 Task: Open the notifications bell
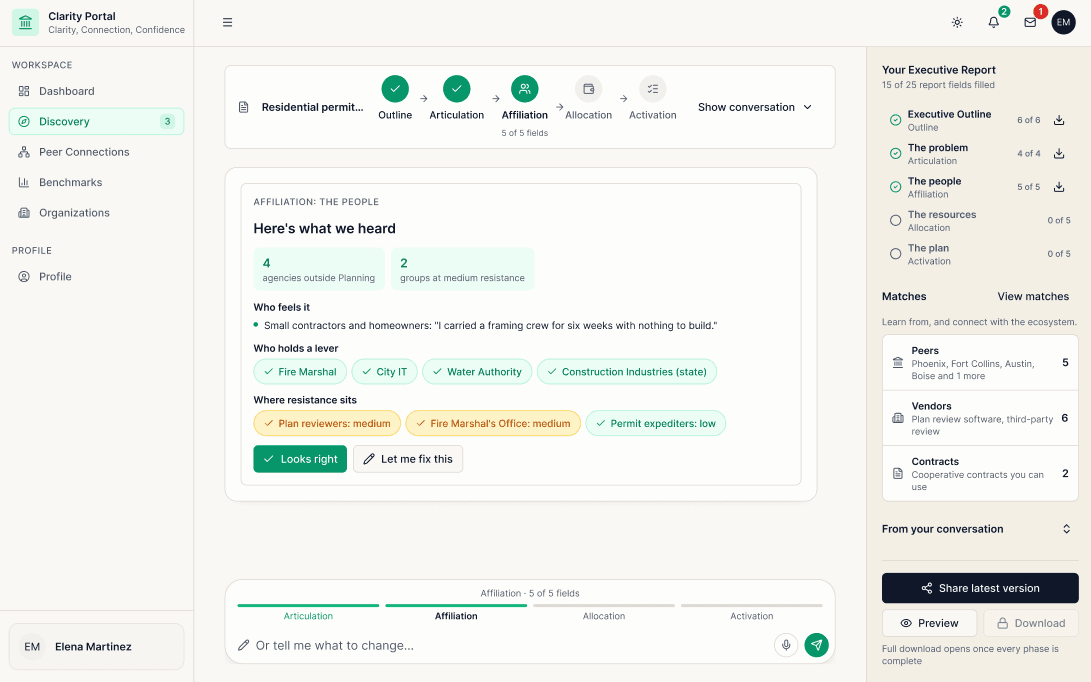(x=994, y=22)
